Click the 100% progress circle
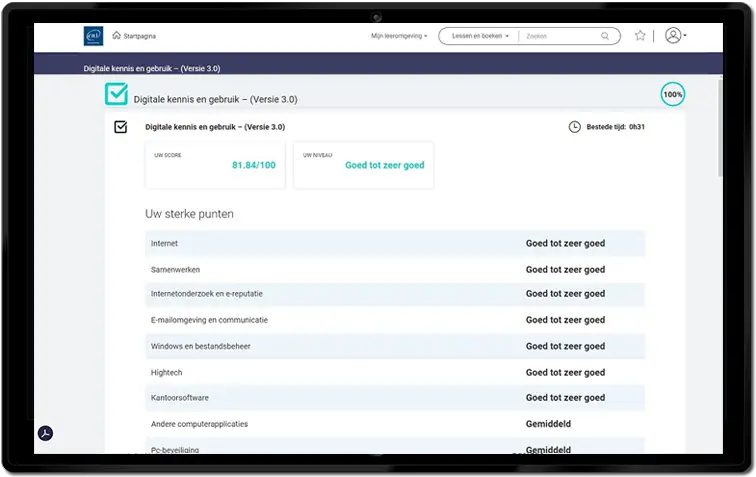 [673, 95]
